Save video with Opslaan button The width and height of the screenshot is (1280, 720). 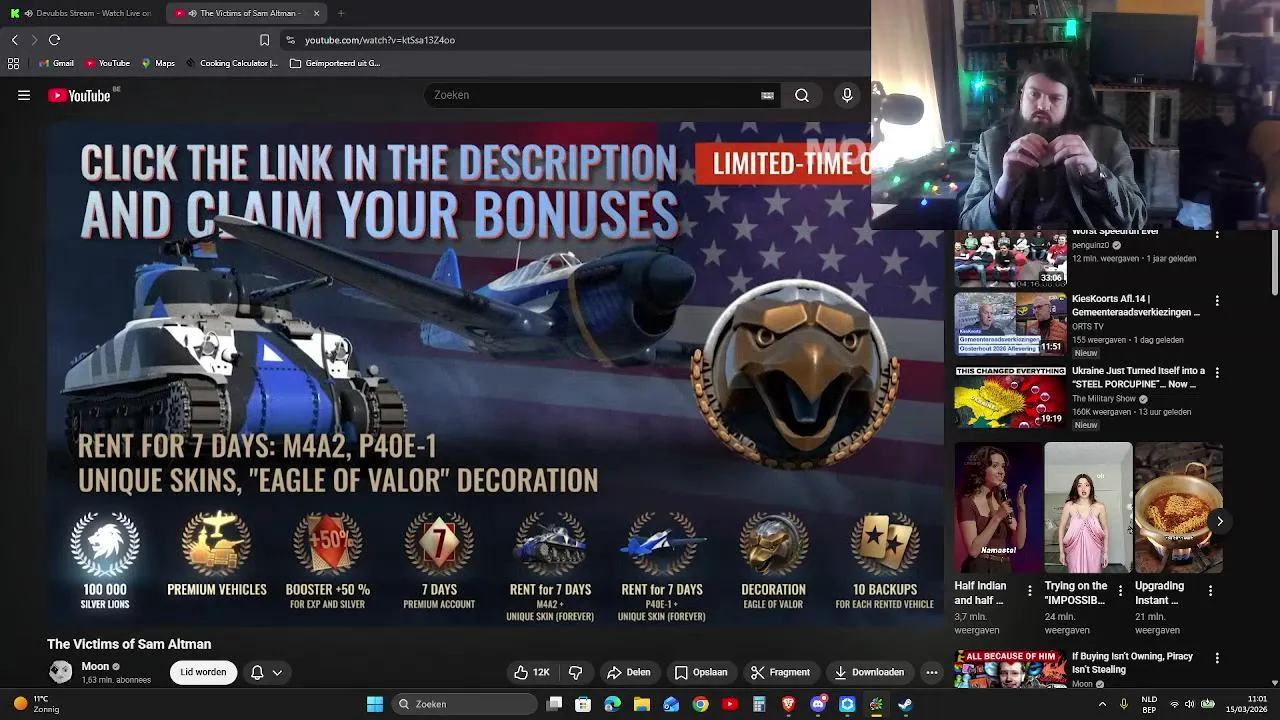(x=701, y=672)
